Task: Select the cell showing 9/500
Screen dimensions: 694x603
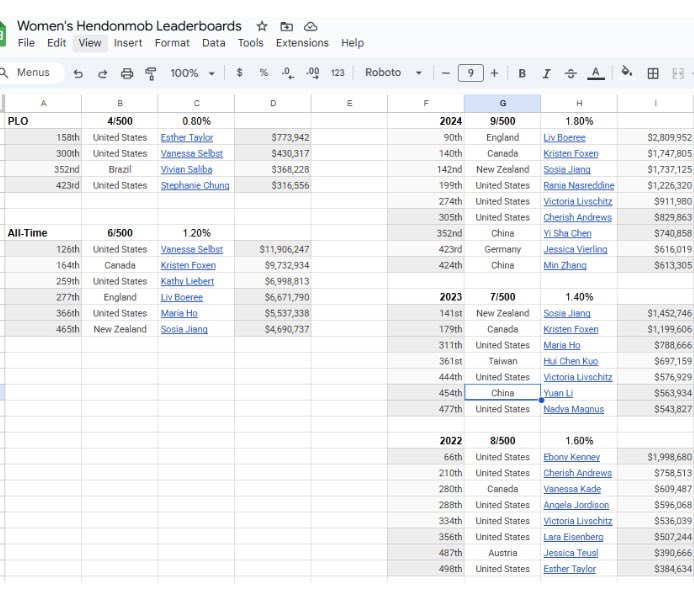Action: (502, 121)
